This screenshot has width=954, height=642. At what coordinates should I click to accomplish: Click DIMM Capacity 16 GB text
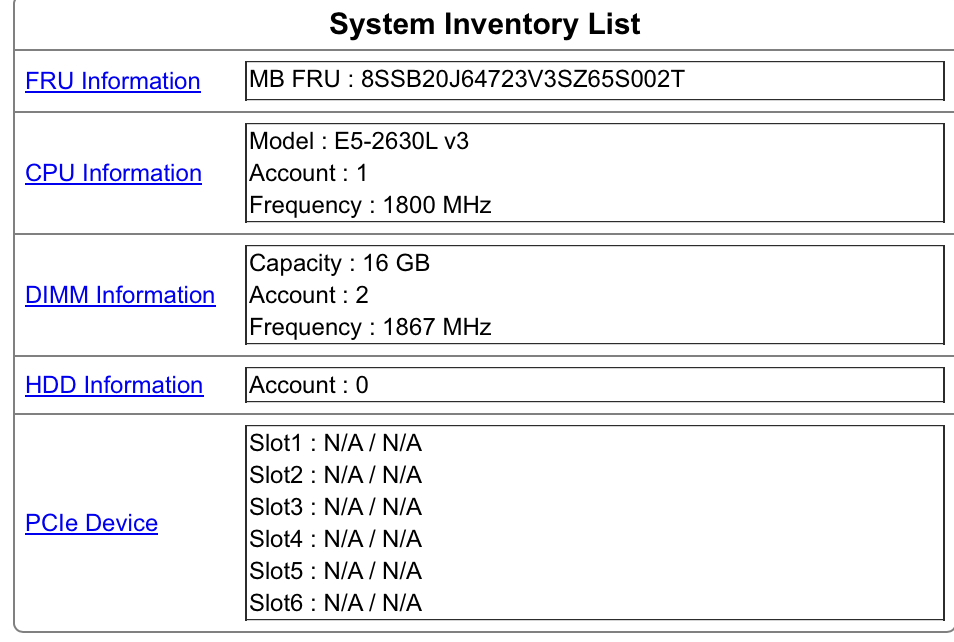(339, 263)
